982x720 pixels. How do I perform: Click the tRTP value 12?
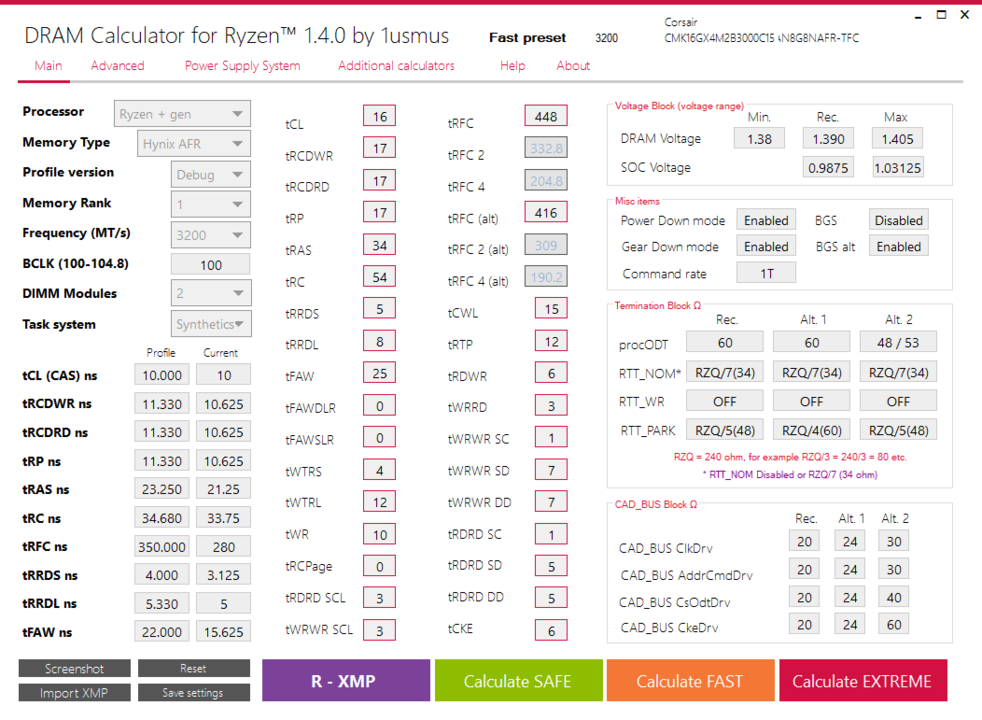(x=551, y=341)
